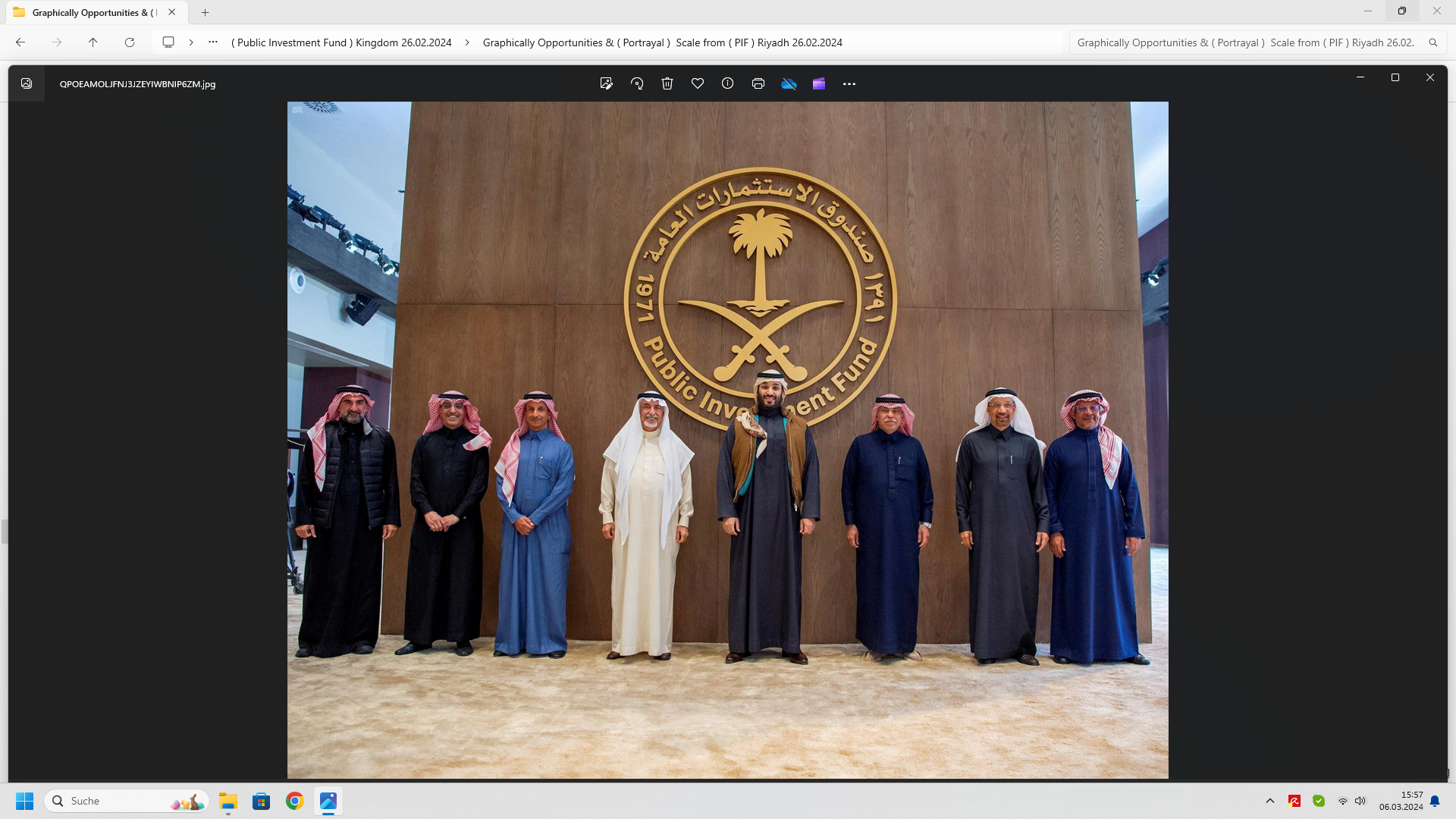Screen dimensions: 1456x819
Task: Launch Google Chrome from the taskbar
Action: click(x=295, y=801)
